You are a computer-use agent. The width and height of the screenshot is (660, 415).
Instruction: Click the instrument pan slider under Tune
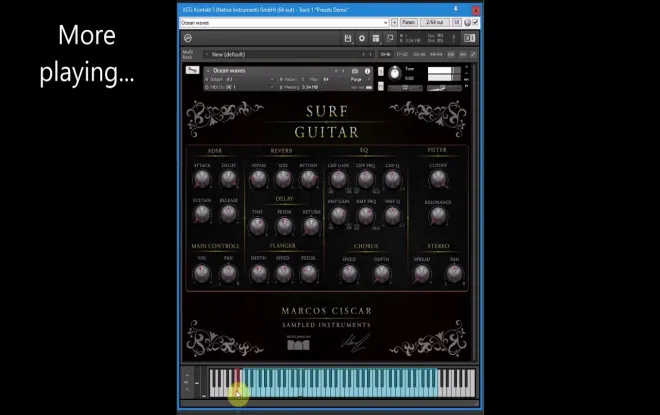[x=405, y=88]
